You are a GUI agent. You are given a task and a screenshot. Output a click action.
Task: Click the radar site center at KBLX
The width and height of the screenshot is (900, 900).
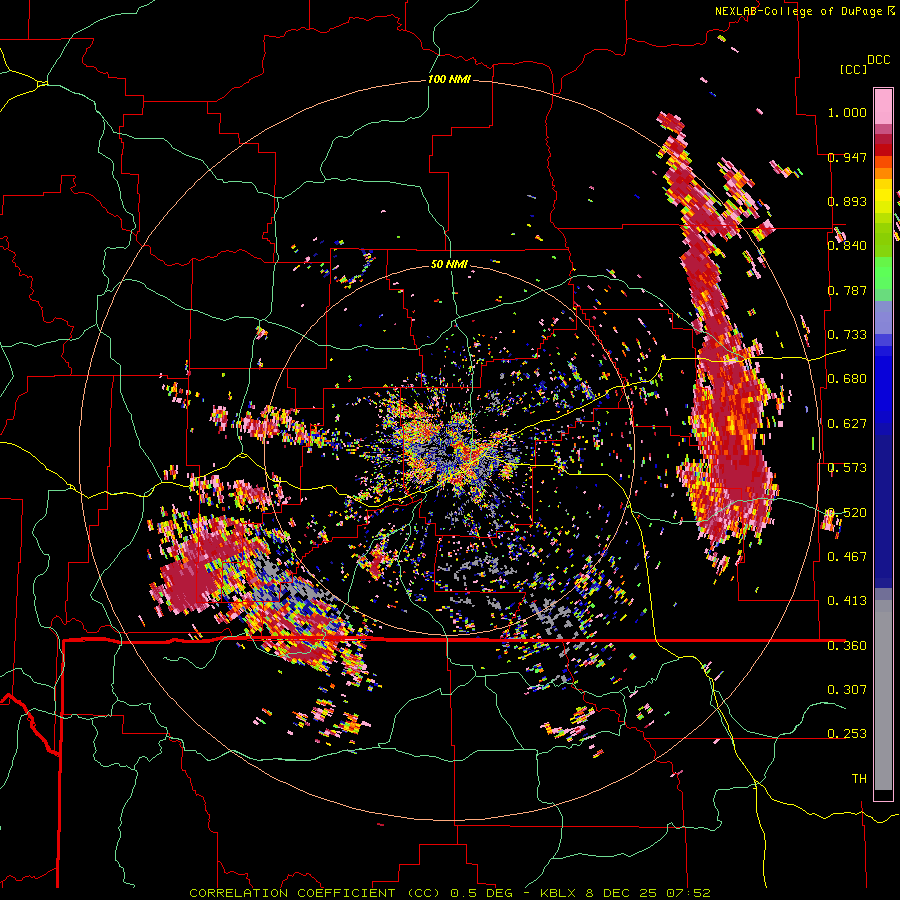(449, 451)
